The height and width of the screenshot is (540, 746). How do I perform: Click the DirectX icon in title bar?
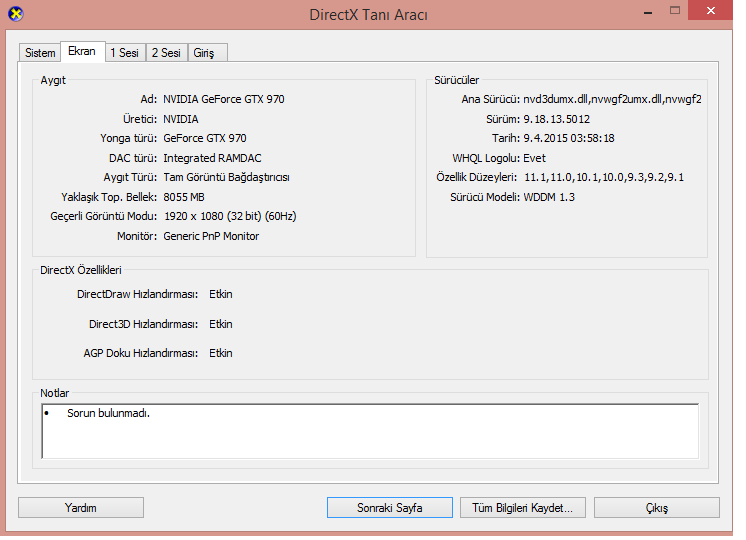click(x=16, y=14)
